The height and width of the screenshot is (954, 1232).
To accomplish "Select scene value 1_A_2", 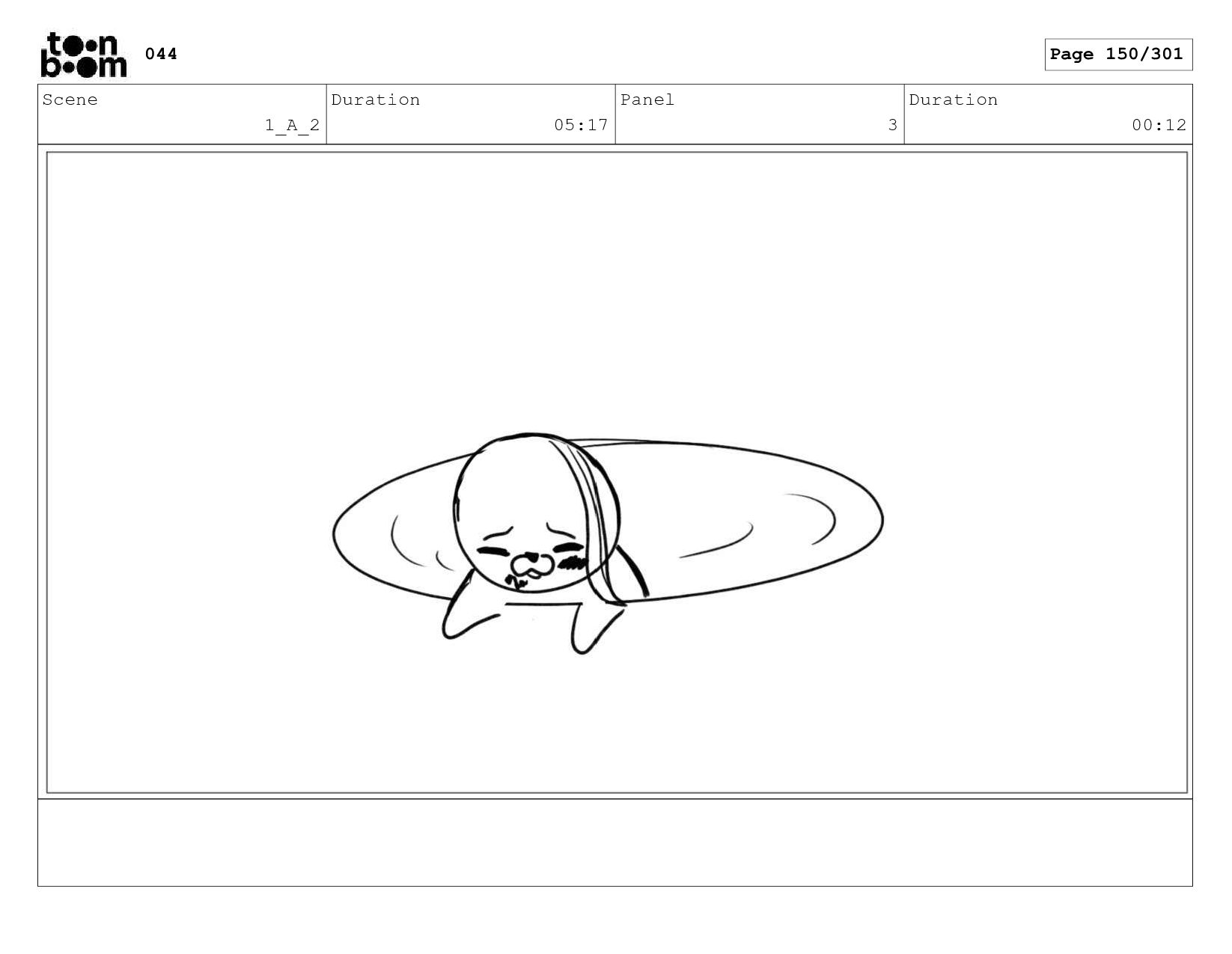I will tap(292, 125).
